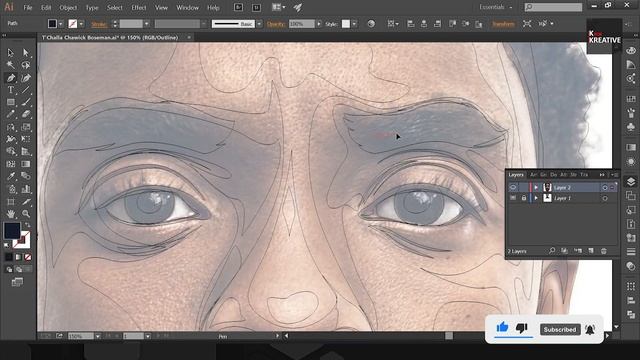Image resolution: width=640 pixels, height=360 pixels.
Task: Open stroke weight dropdown
Action: tap(146, 24)
